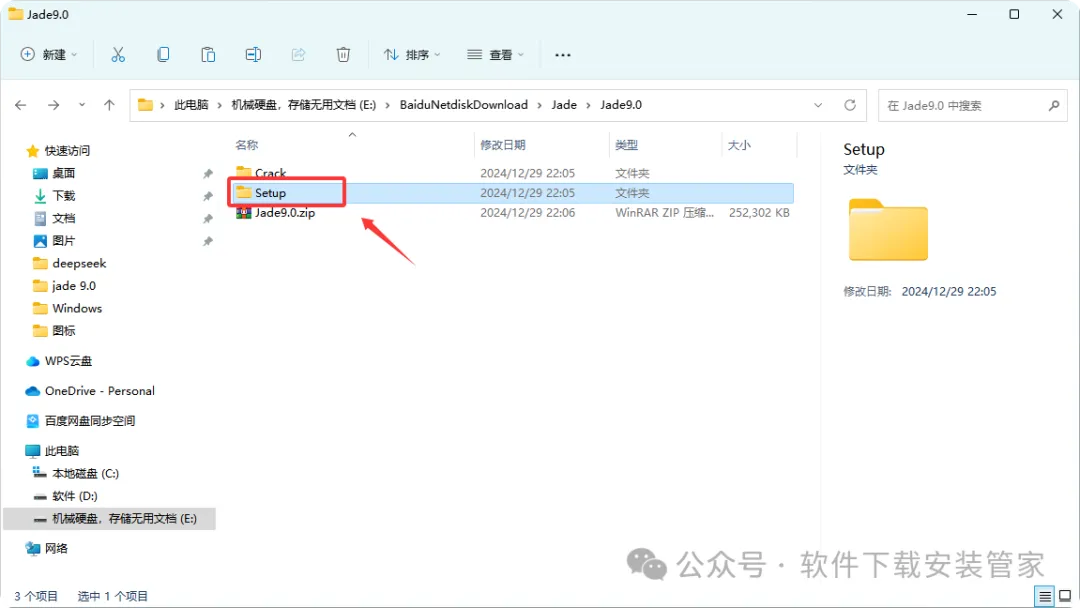Open 本地磁盘 (C:) drive

[85, 474]
